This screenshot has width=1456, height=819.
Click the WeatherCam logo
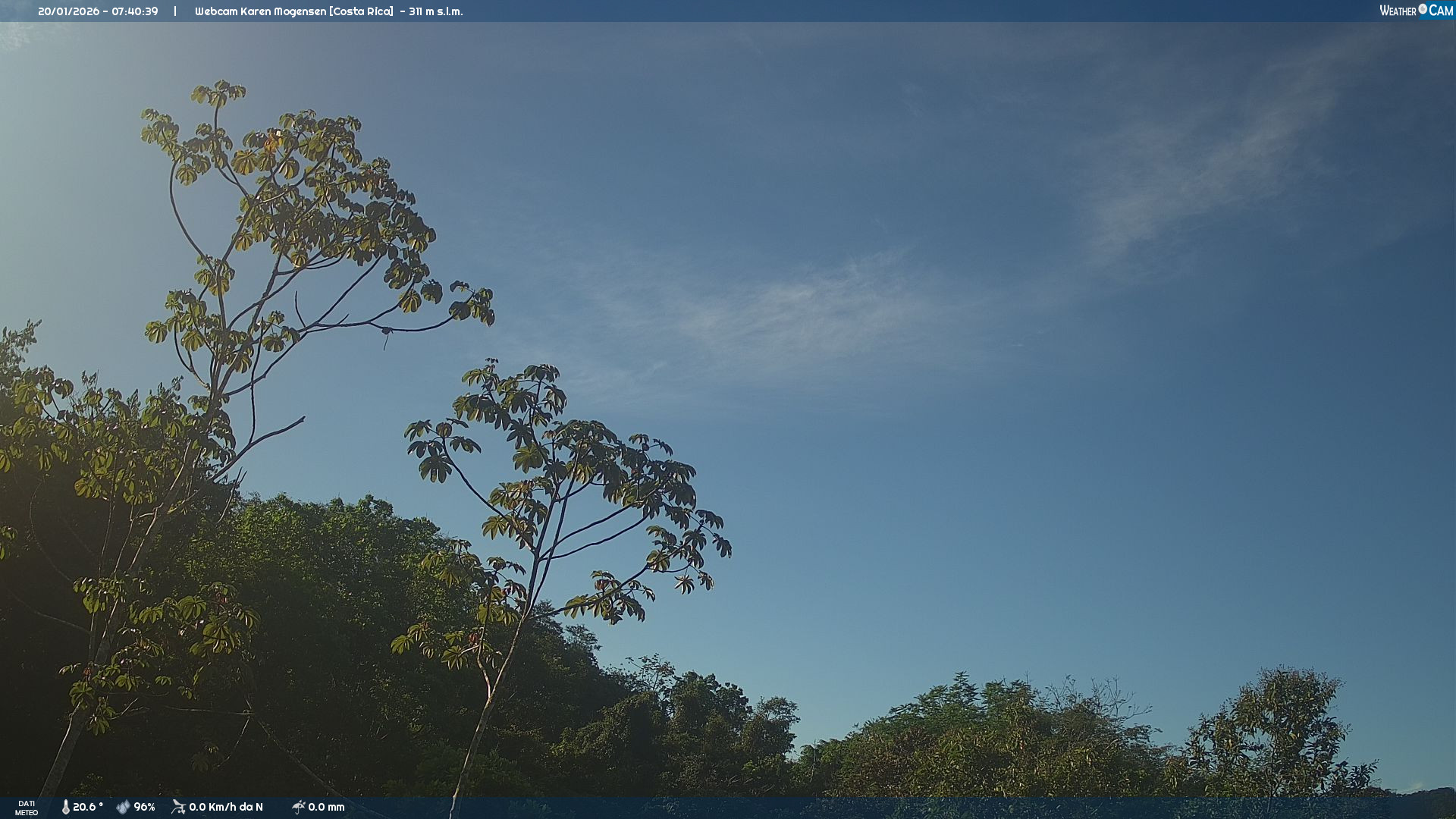(1415, 11)
